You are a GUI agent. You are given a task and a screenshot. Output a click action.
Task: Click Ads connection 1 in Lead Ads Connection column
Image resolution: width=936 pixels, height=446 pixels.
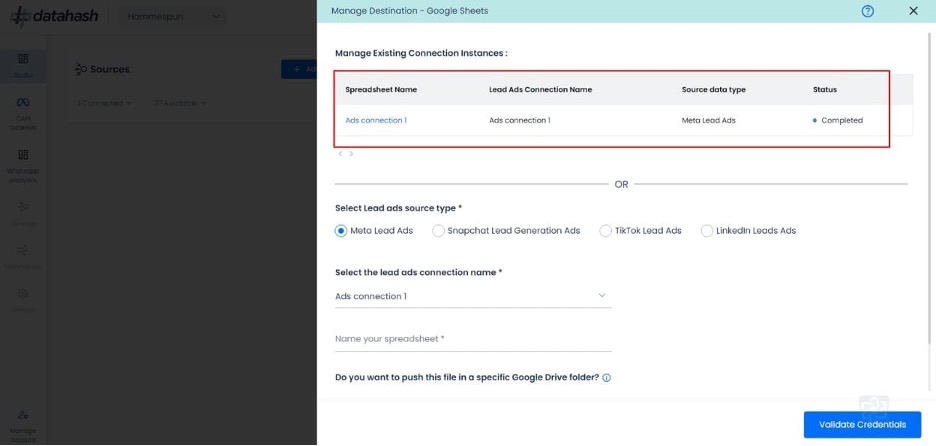pyautogui.click(x=520, y=120)
